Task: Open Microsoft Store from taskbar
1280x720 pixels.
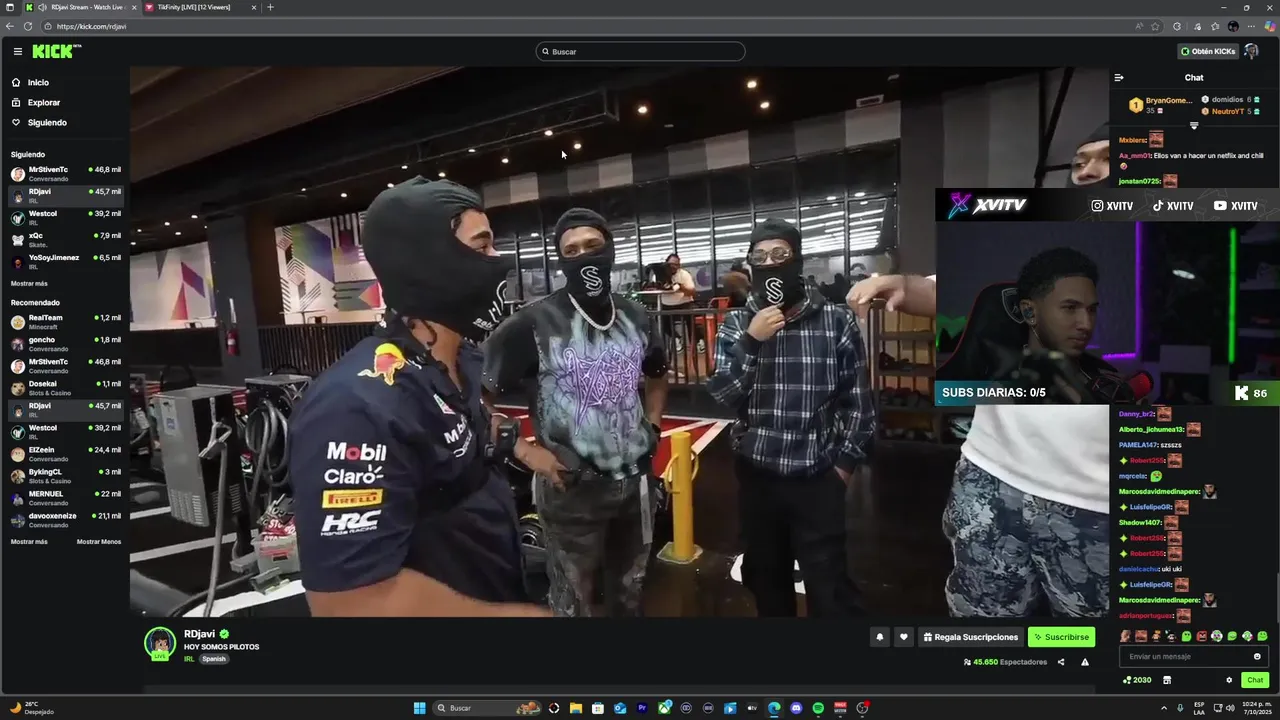Action: pyautogui.click(x=598, y=708)
